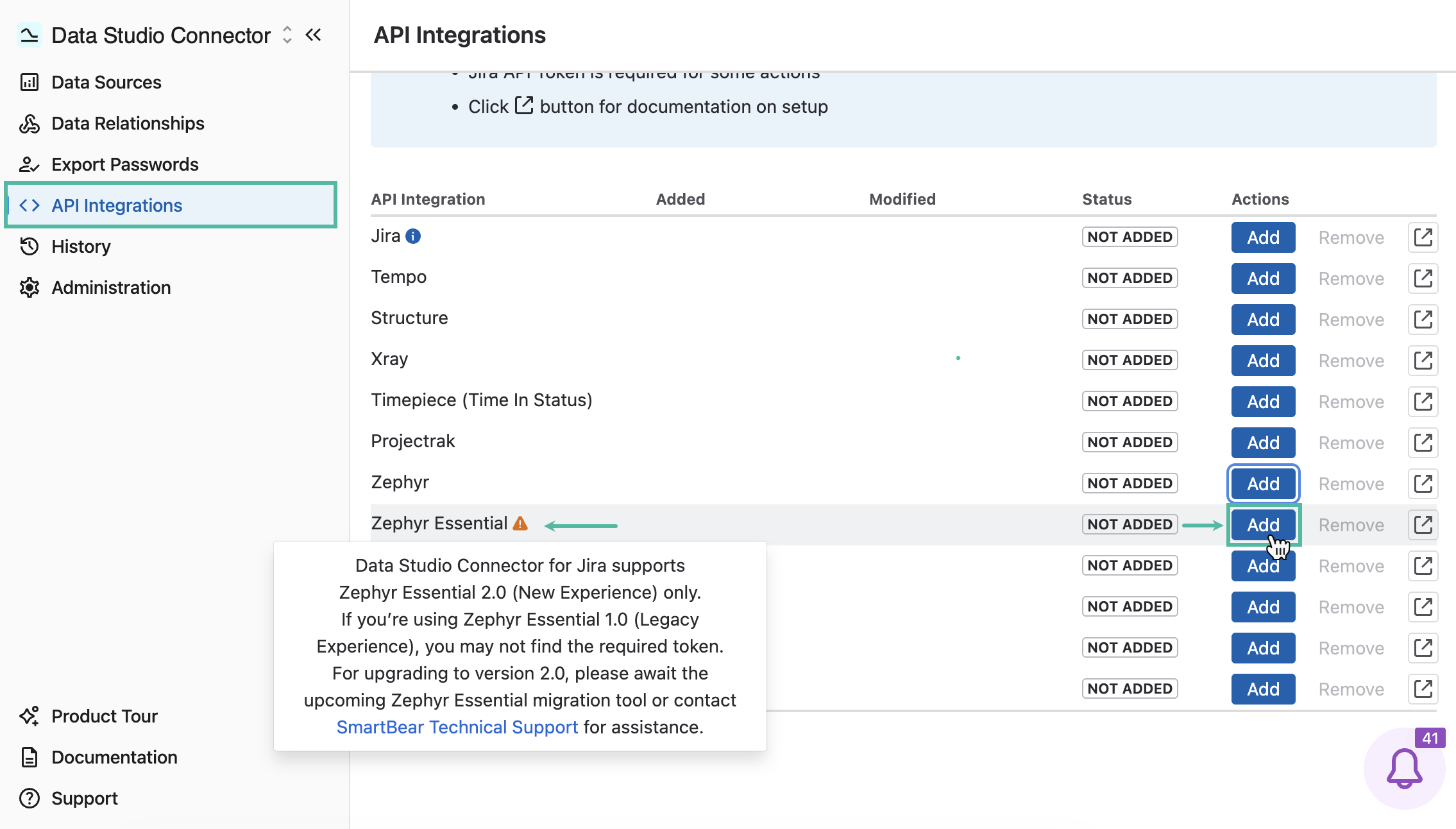The width and height of the screenshot is (1456, 829).
Task: Start the Product Tour
Action: tap(104, 716)
